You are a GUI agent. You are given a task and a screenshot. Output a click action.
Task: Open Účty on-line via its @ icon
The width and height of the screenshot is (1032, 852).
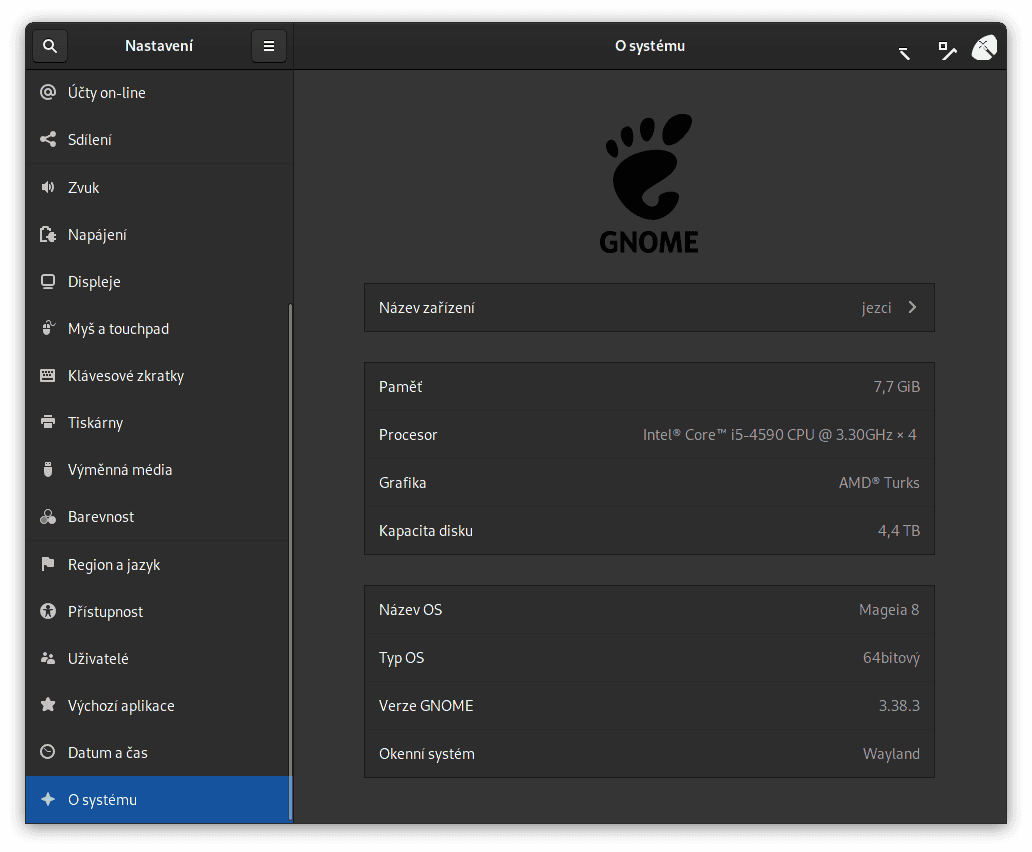(x=48, y=93)
